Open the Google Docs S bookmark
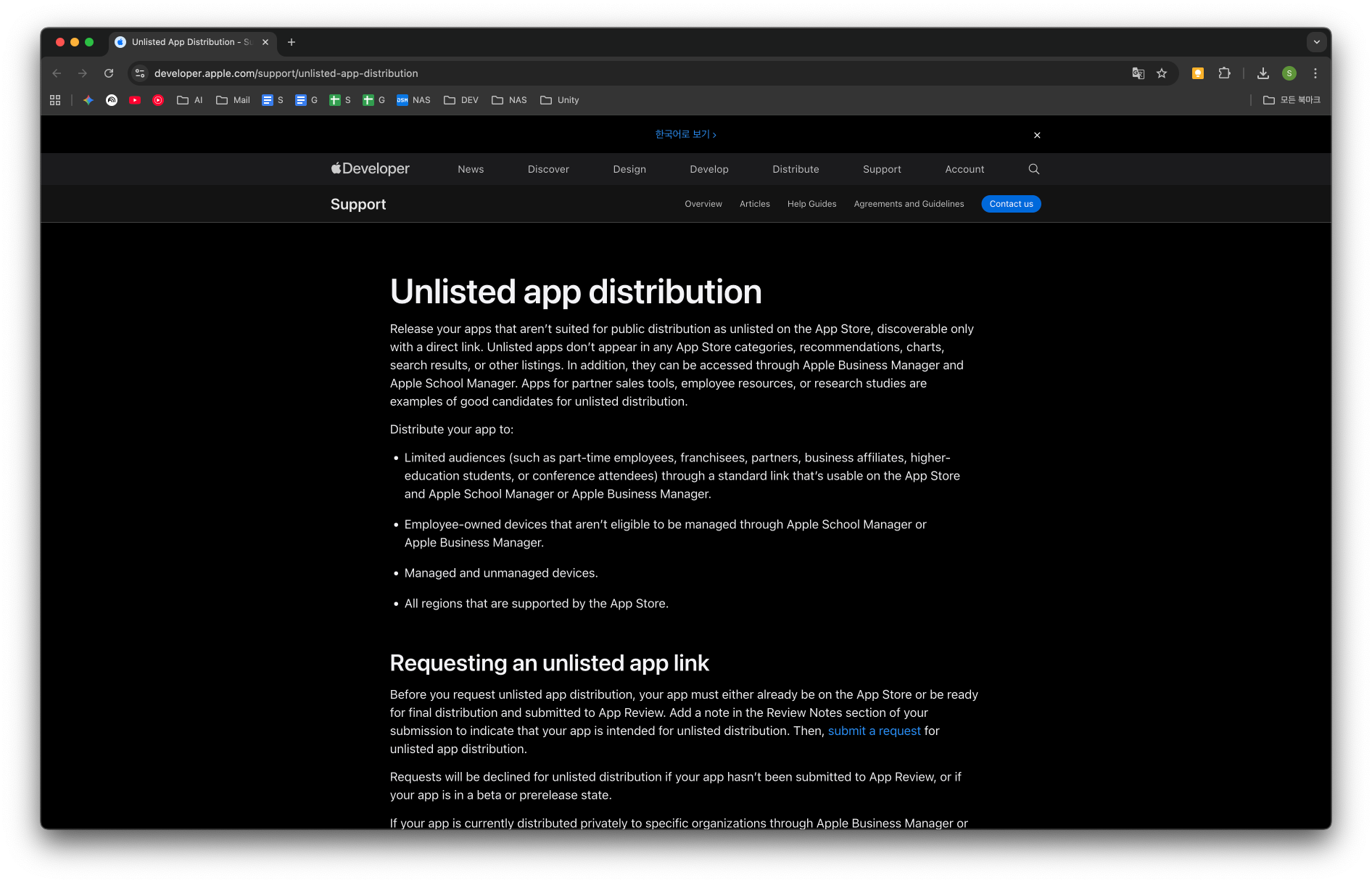The image size is (1372, 883). [273, 100]
